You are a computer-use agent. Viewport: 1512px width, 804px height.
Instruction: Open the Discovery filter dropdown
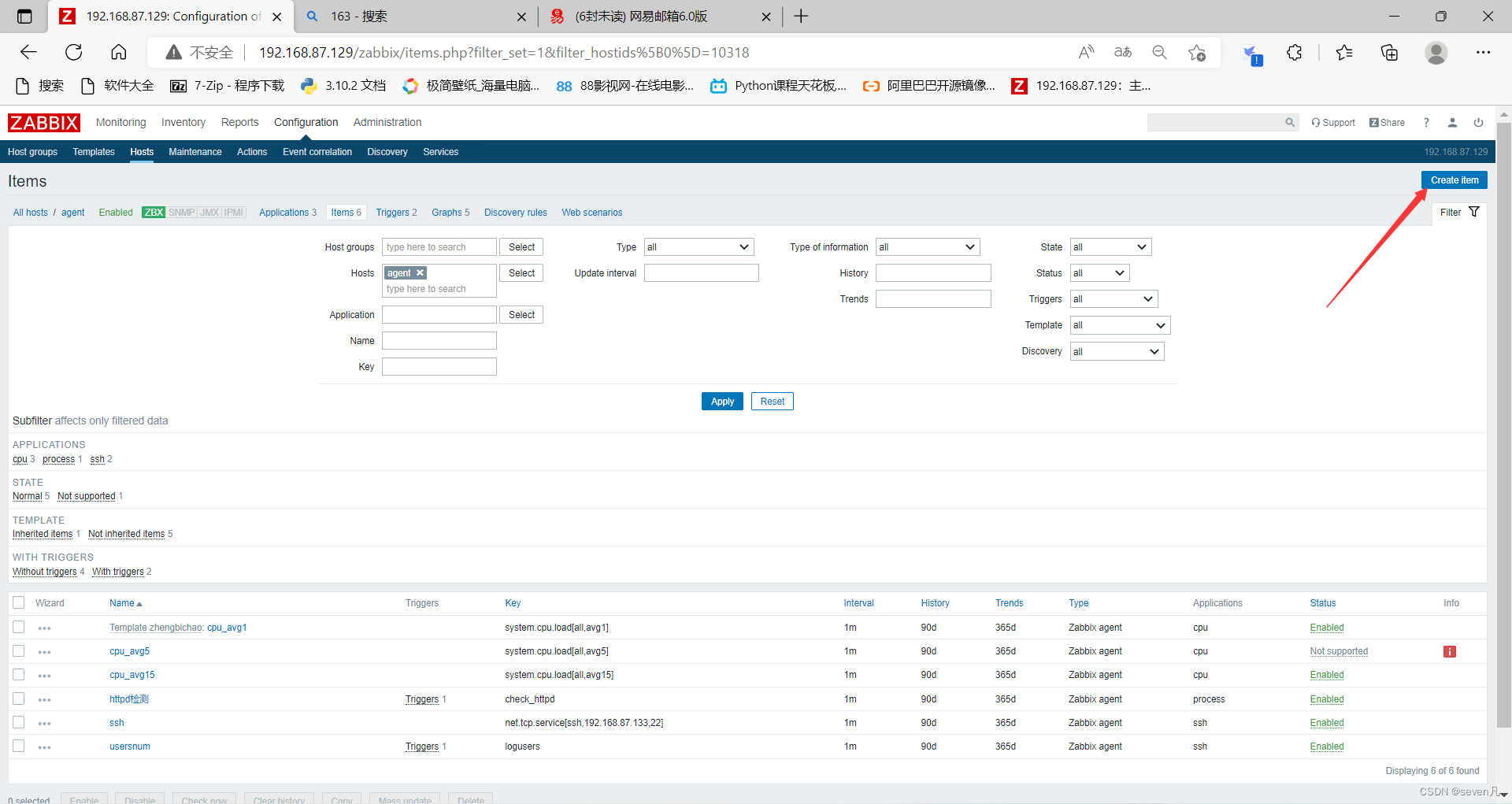tap(1117, 351)
